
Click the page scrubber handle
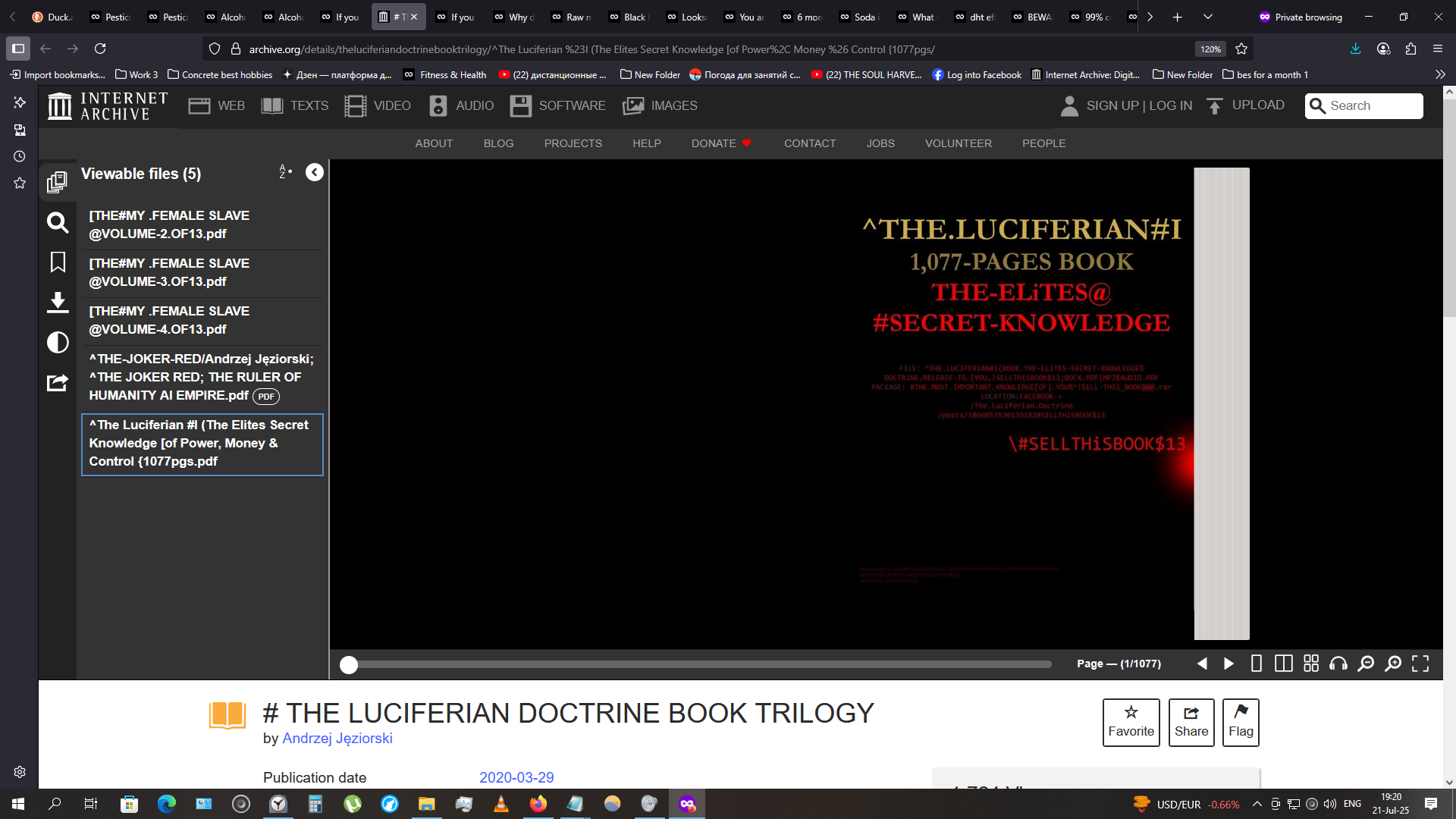point(349,665)
